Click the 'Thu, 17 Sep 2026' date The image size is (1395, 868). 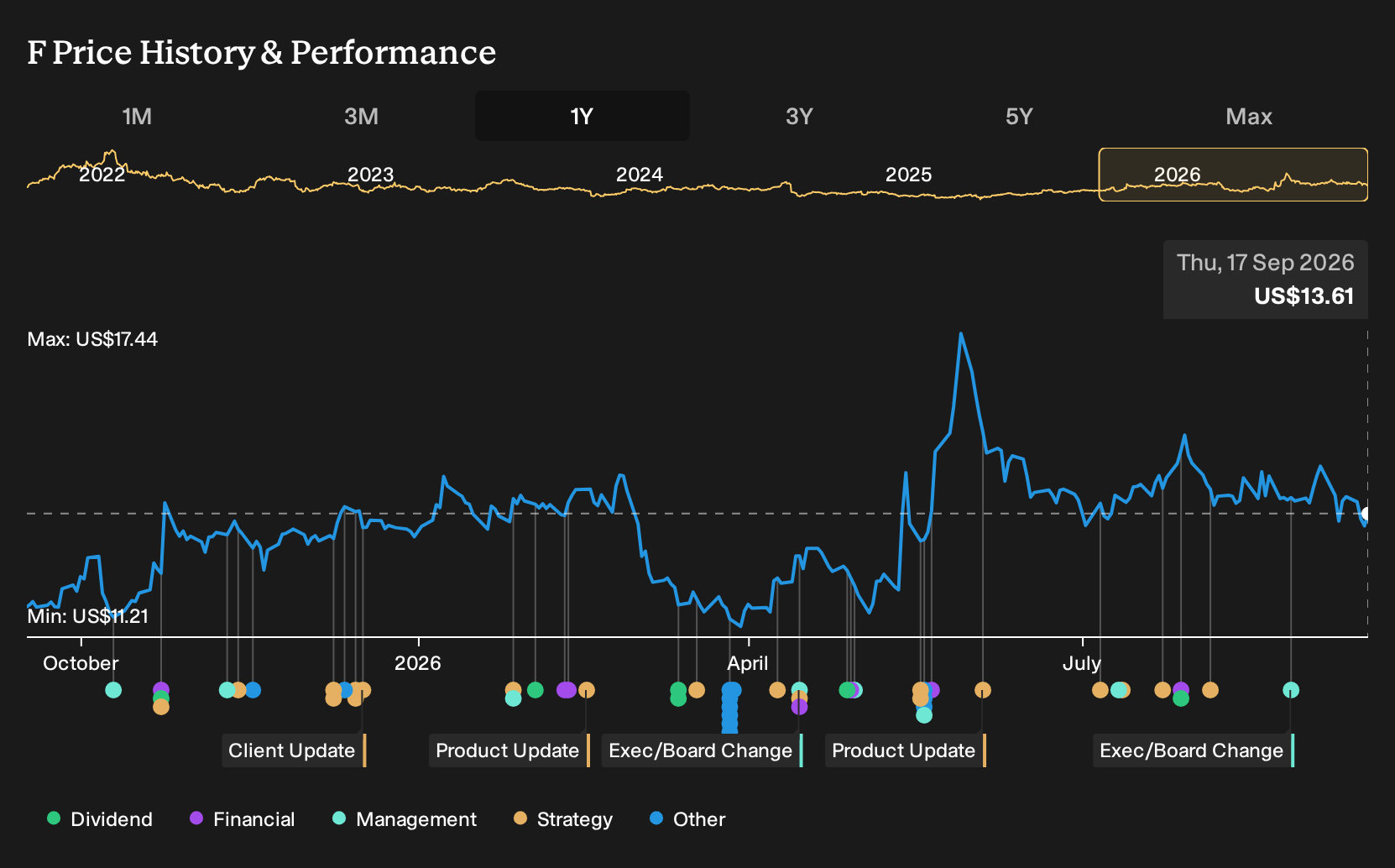coord(1265,263)
